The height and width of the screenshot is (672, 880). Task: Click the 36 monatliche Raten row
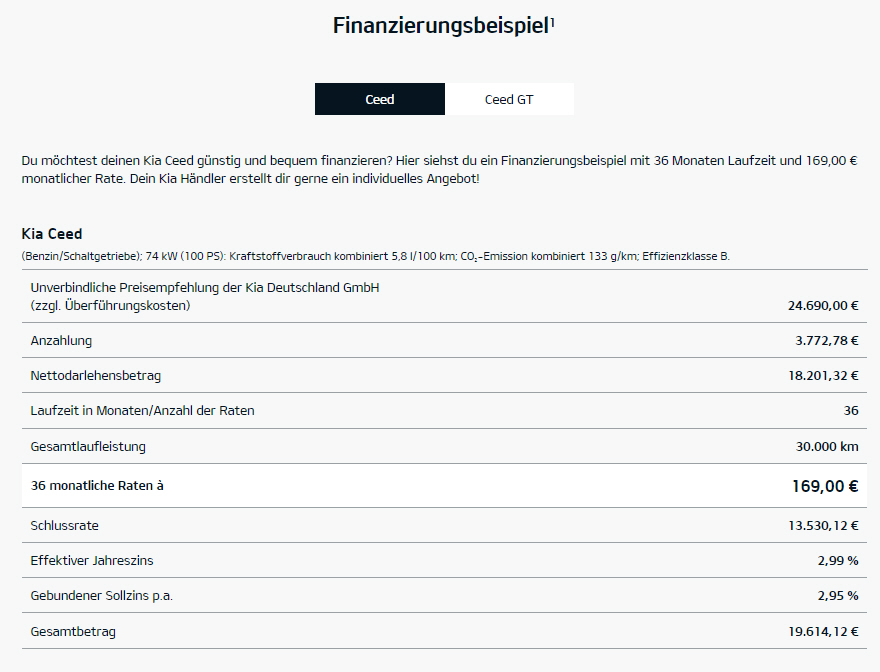point(444,486)
